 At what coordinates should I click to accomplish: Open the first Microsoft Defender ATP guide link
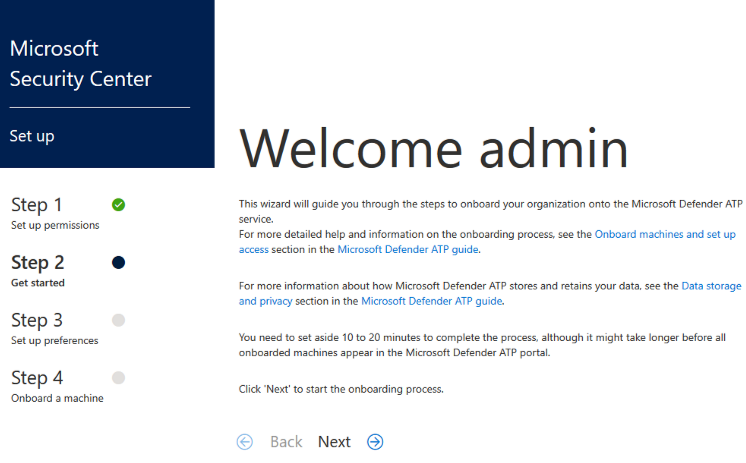point(408,249)
